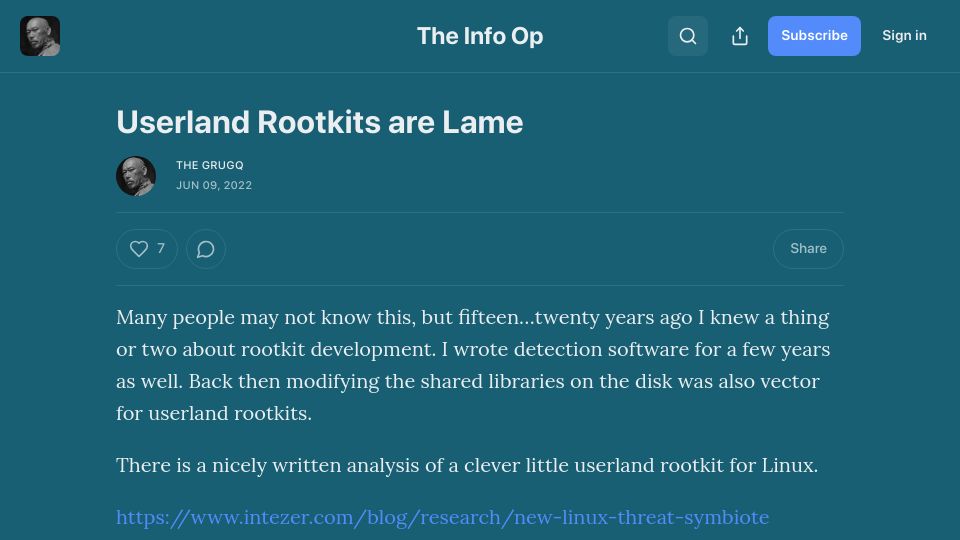The height and width of the screenshot is (540, 960).
Task: Click the share upload icon in header
Action: tap(740, 36)
